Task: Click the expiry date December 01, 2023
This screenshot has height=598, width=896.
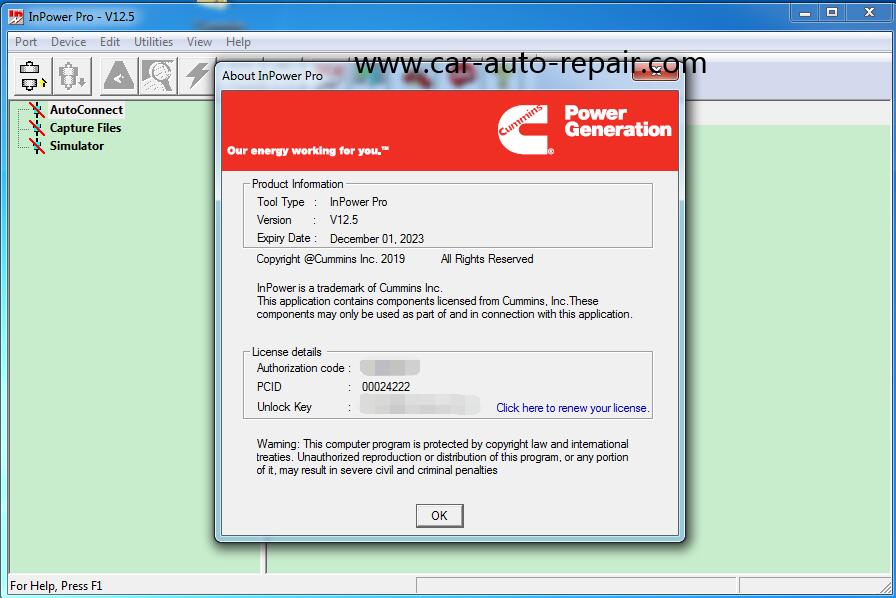Action: tap(377, 239)
